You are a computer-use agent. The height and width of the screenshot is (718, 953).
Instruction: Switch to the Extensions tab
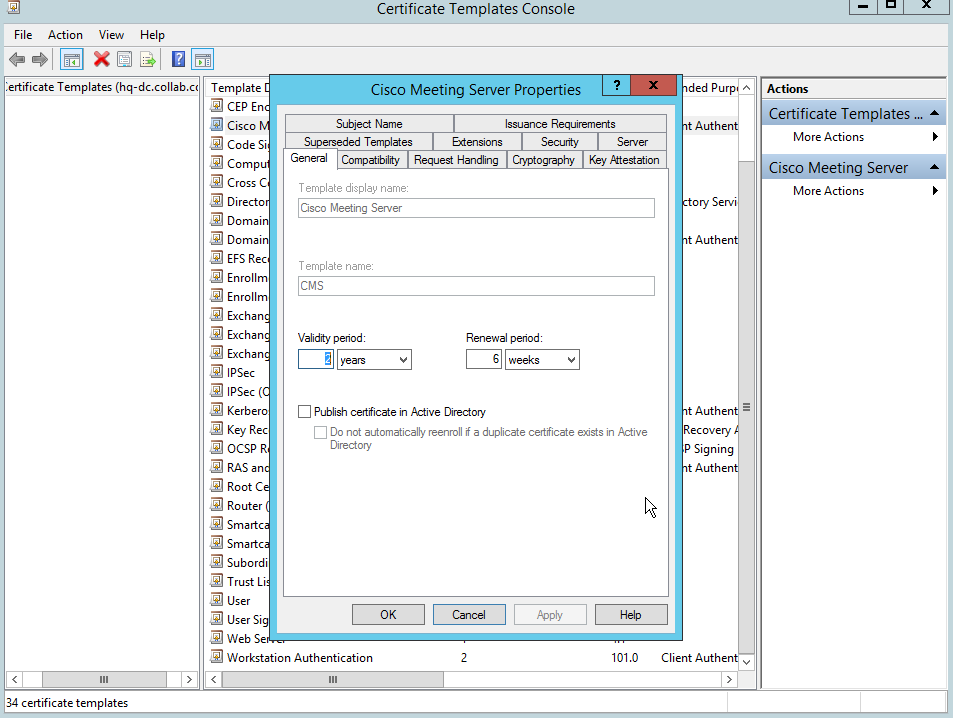(x=477, y=142)
